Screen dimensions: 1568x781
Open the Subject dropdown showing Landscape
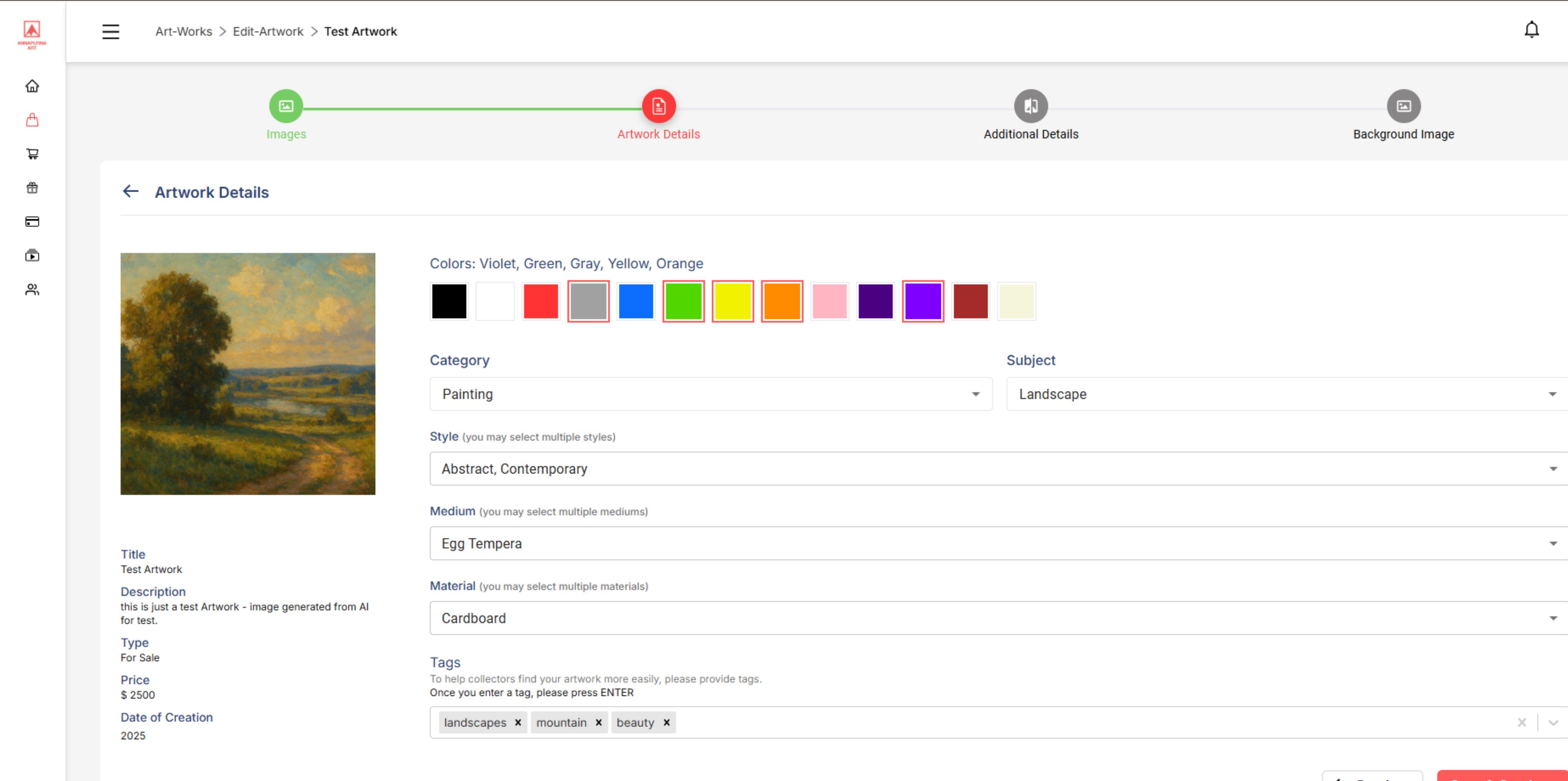click(x=1287, y=394)
